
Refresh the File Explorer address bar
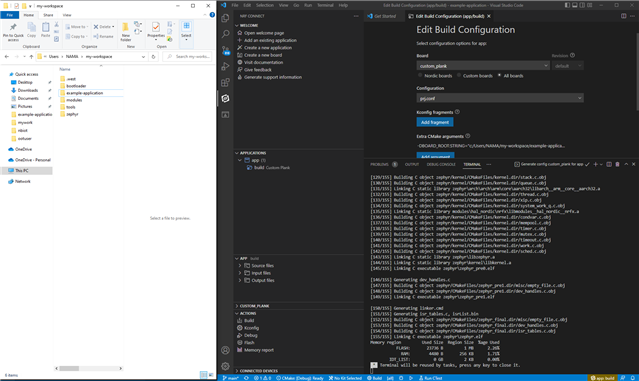coord(153,57)
